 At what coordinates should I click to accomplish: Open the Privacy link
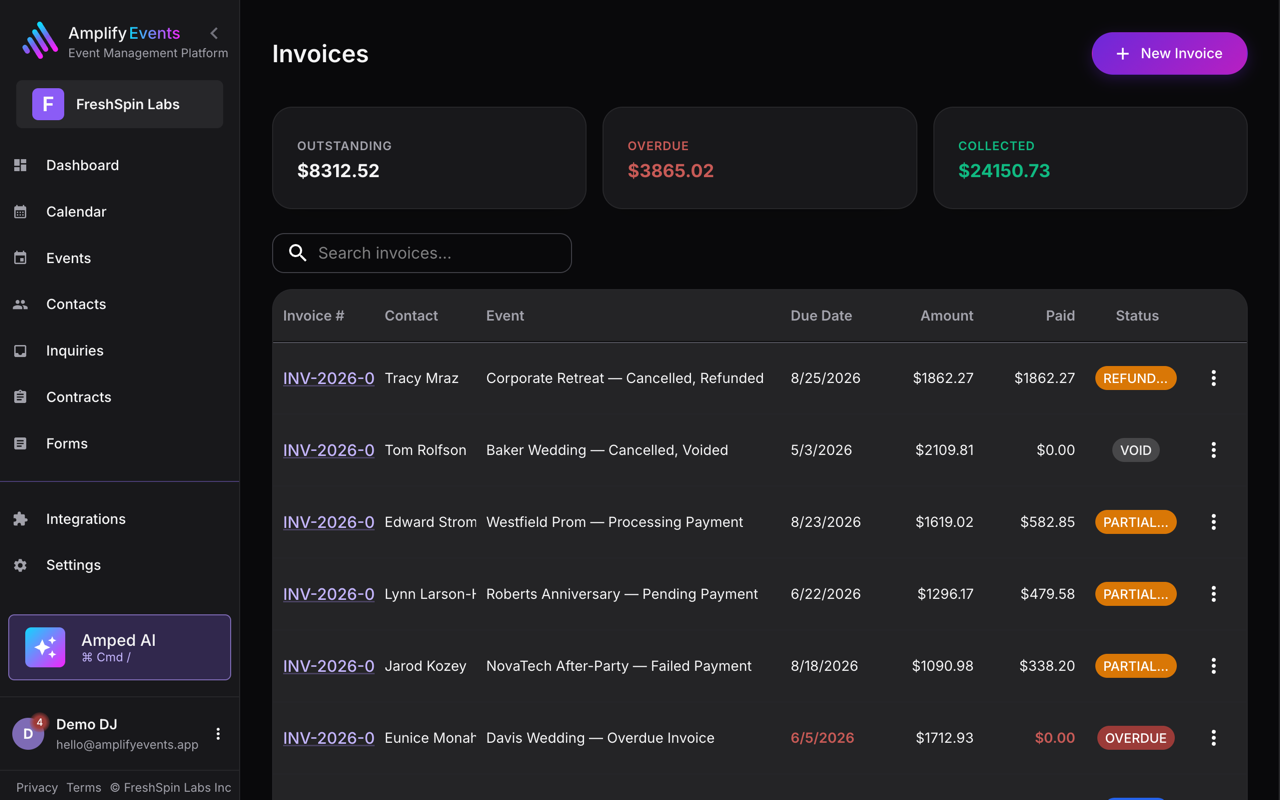37,787
